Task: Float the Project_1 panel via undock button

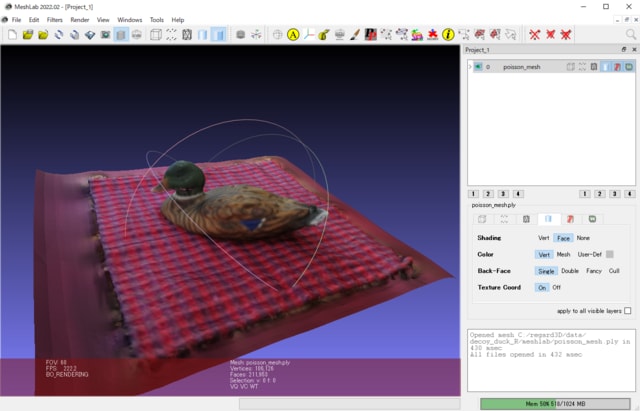Action: click(622, 49)
